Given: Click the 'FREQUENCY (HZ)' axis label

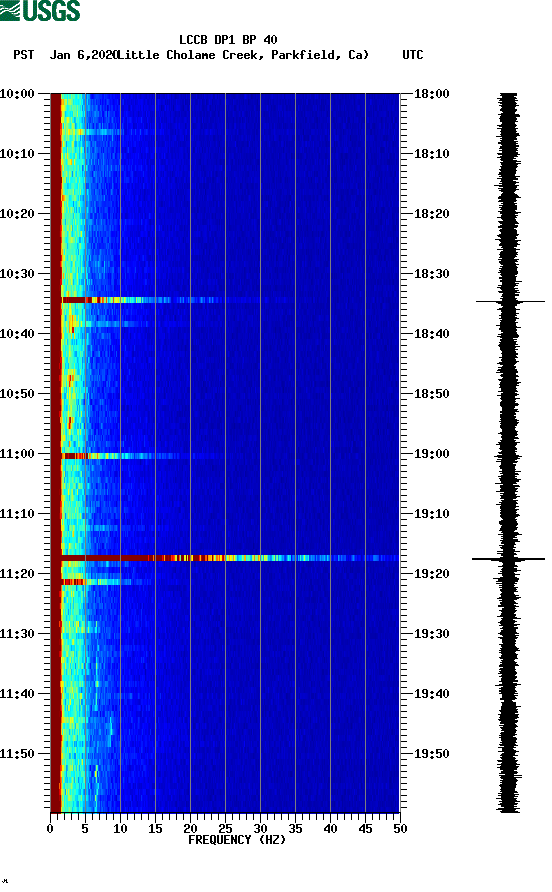Looking at the screenshot, I should (237, 840).
